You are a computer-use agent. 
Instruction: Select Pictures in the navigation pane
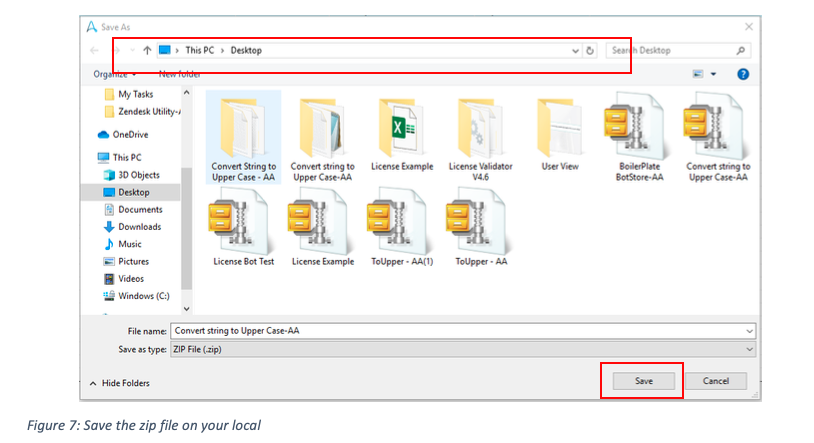pyautogui.click(x=126, y=261)
